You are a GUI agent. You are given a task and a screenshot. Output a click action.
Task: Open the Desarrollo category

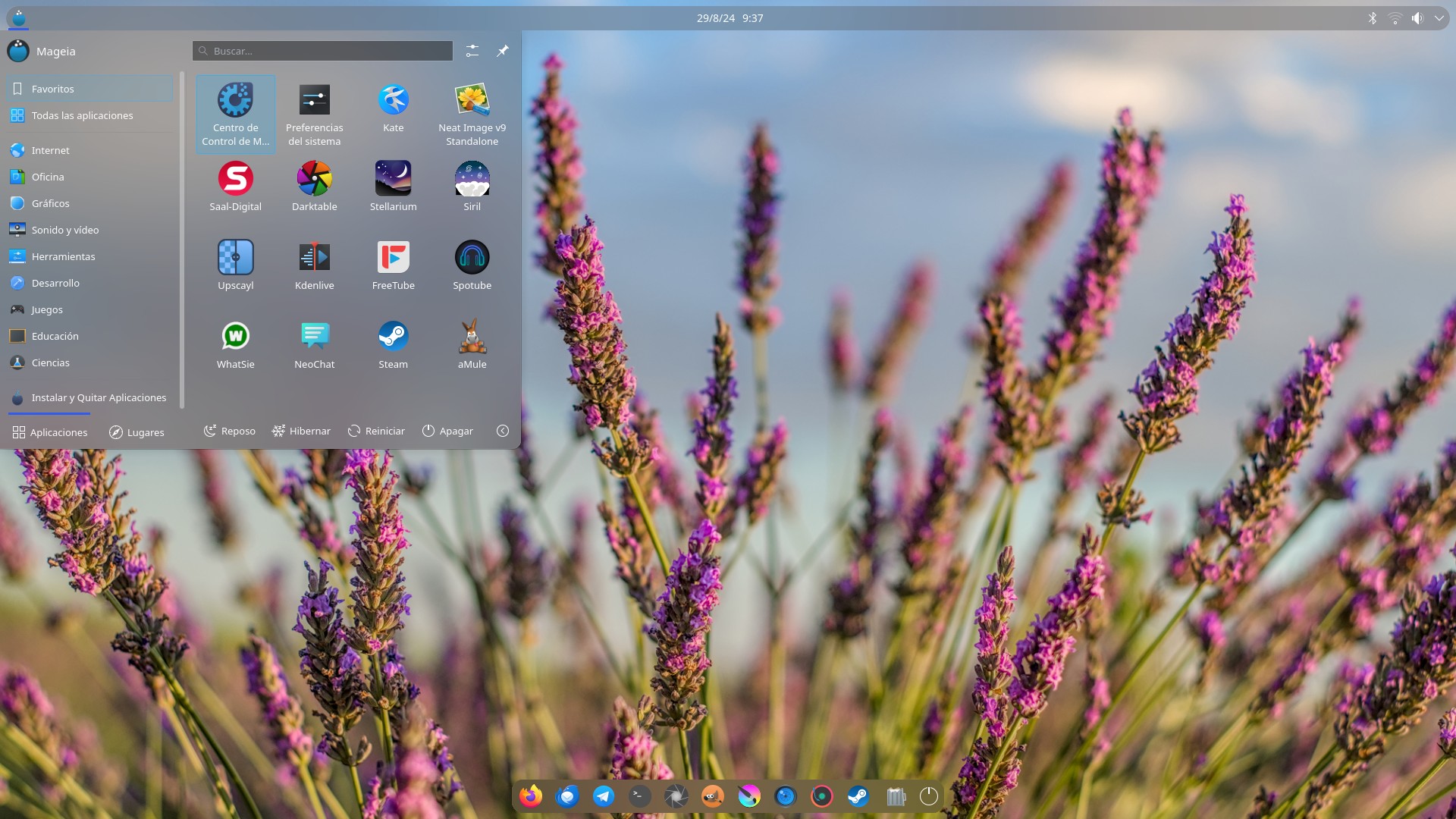[x=89, y=283]
